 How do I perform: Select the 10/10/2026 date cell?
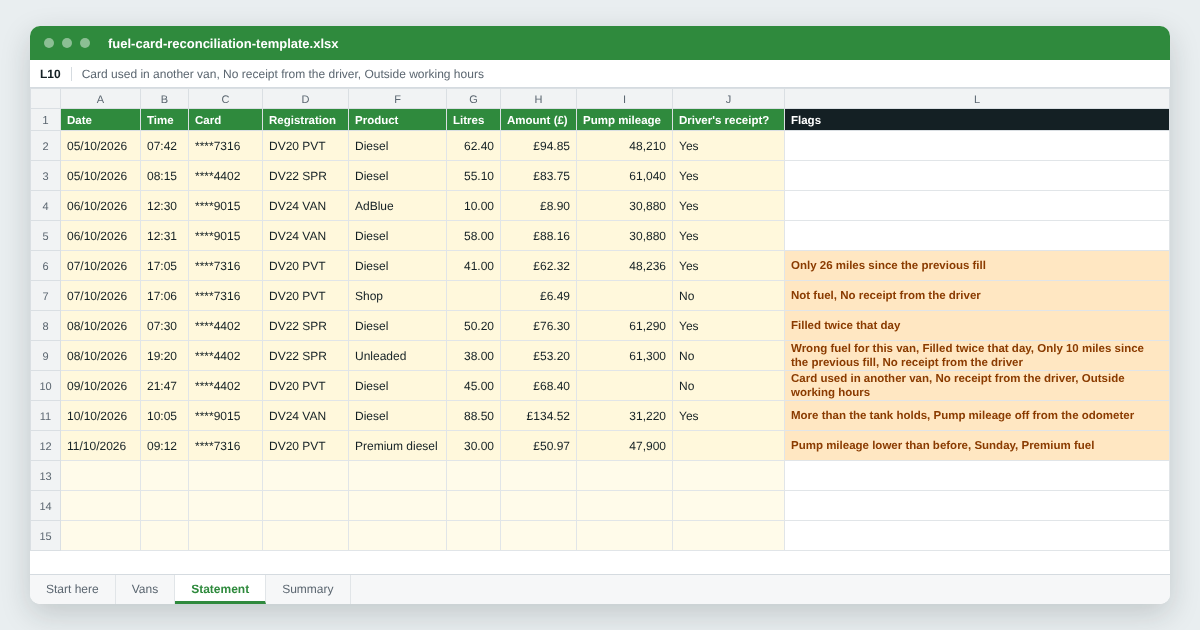(100, 416)
